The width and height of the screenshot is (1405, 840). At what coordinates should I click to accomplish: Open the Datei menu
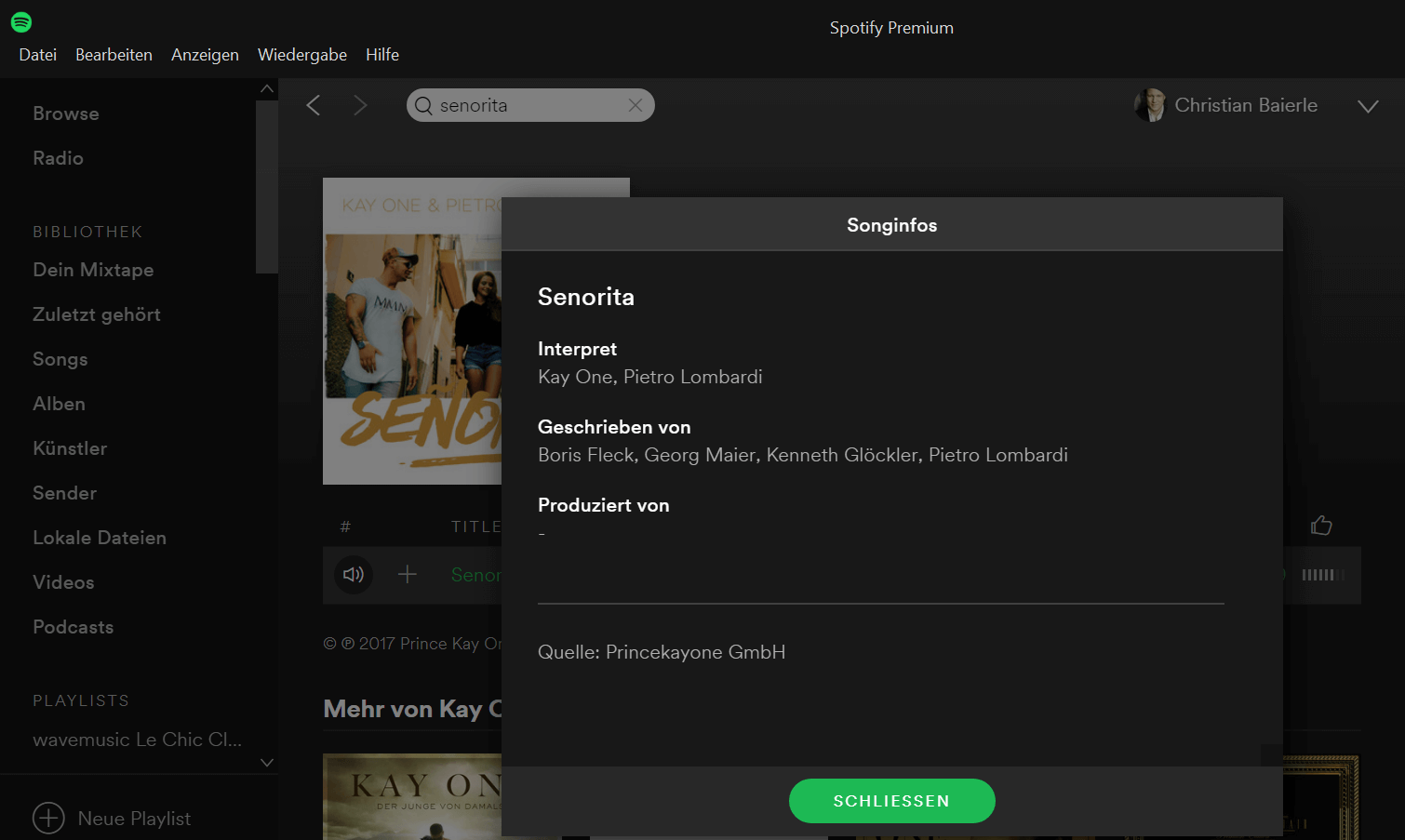coord(38,55)
